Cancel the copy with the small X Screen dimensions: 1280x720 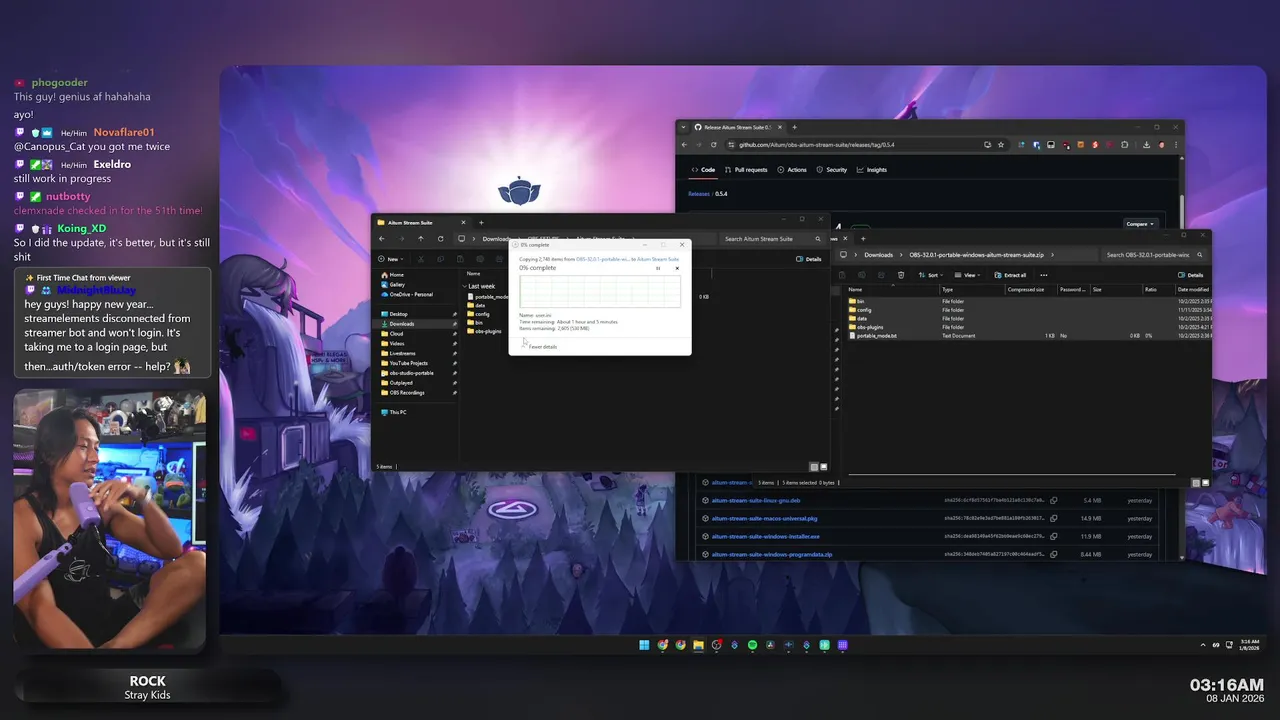point(677,268)
